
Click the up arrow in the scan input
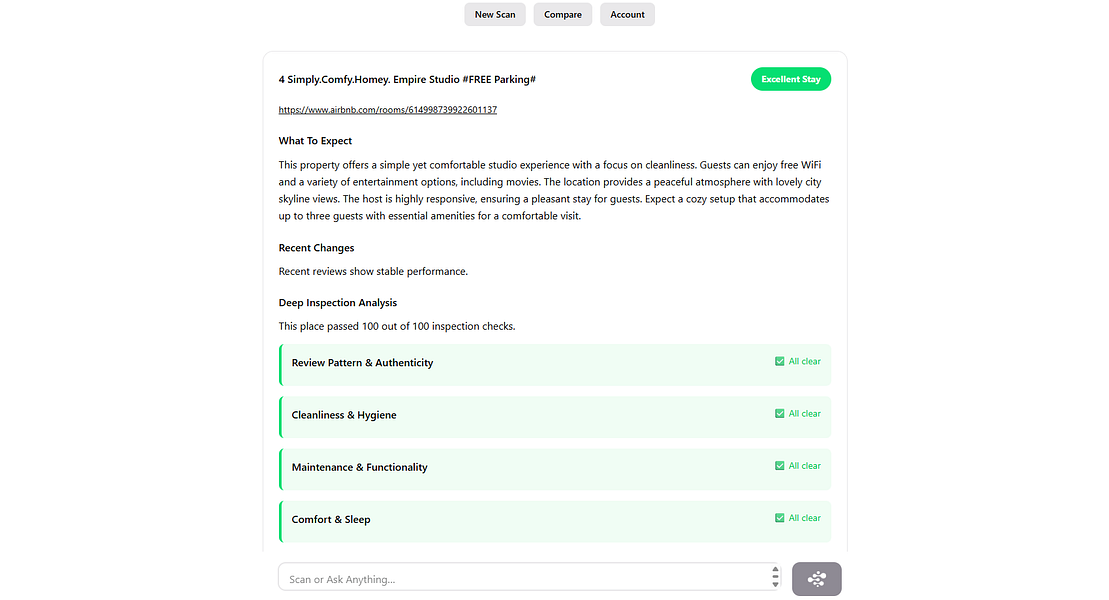(775, 570)
